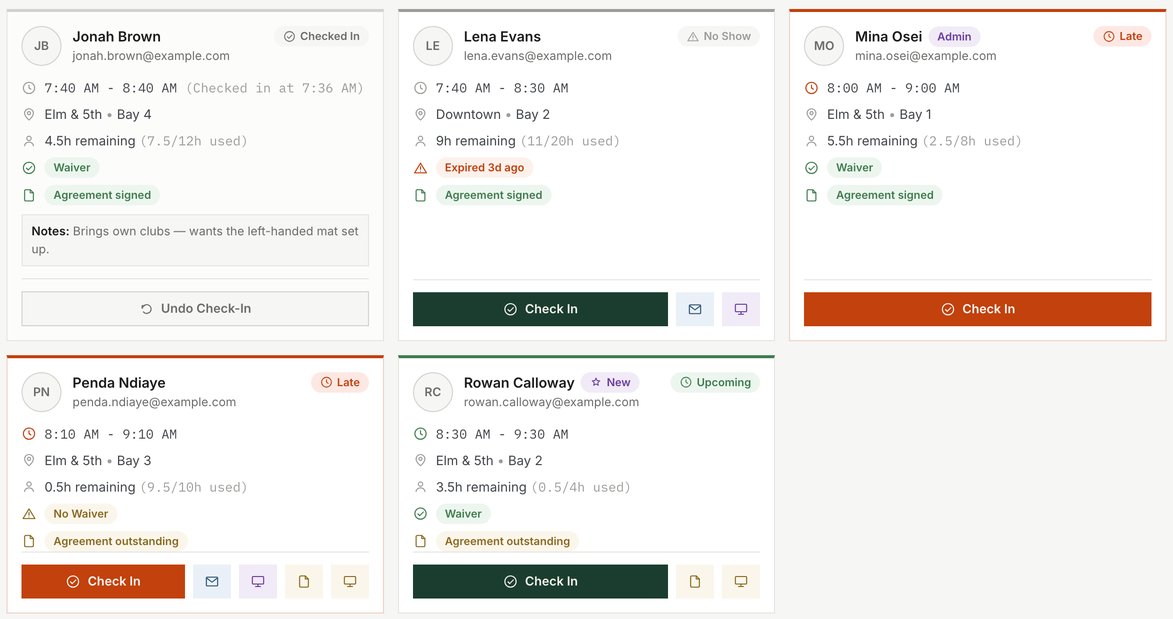Click the Upcoming badge on Rowan Calloway card

point(715,382)
